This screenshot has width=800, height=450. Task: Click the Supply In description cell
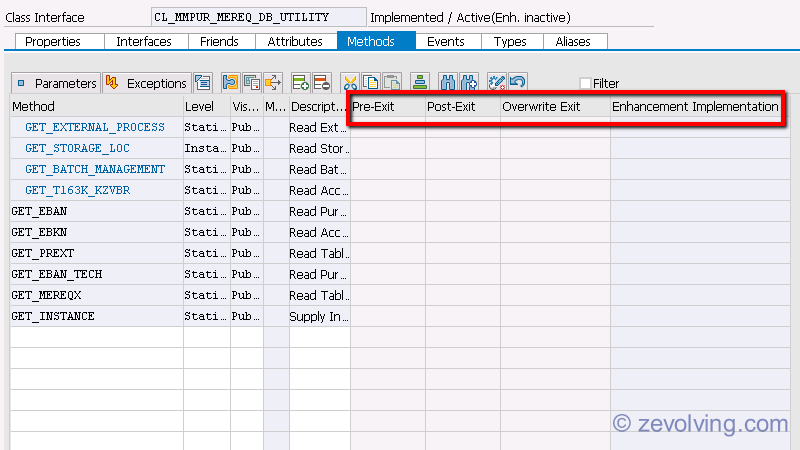pos(319,316)
